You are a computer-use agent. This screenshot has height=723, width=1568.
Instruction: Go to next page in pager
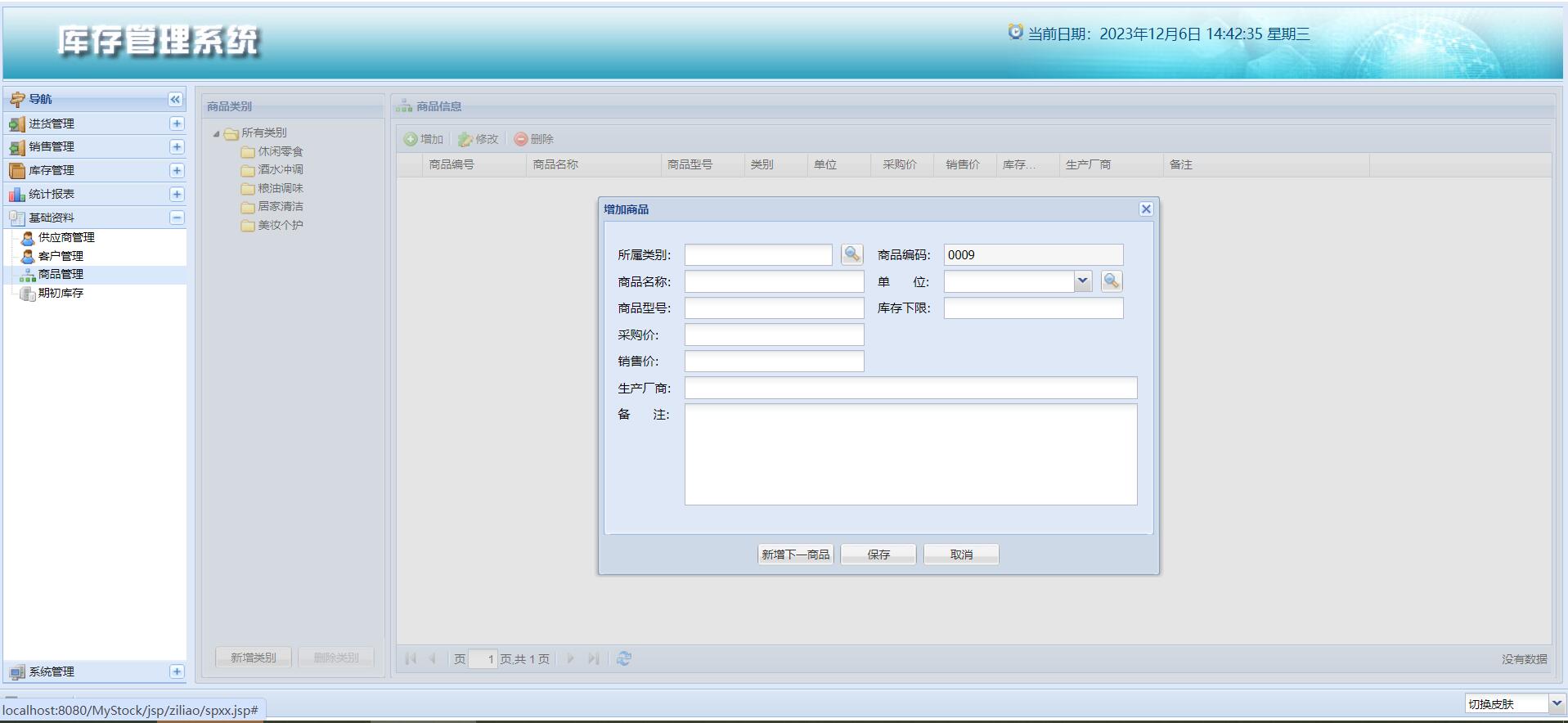coord(571,658)
